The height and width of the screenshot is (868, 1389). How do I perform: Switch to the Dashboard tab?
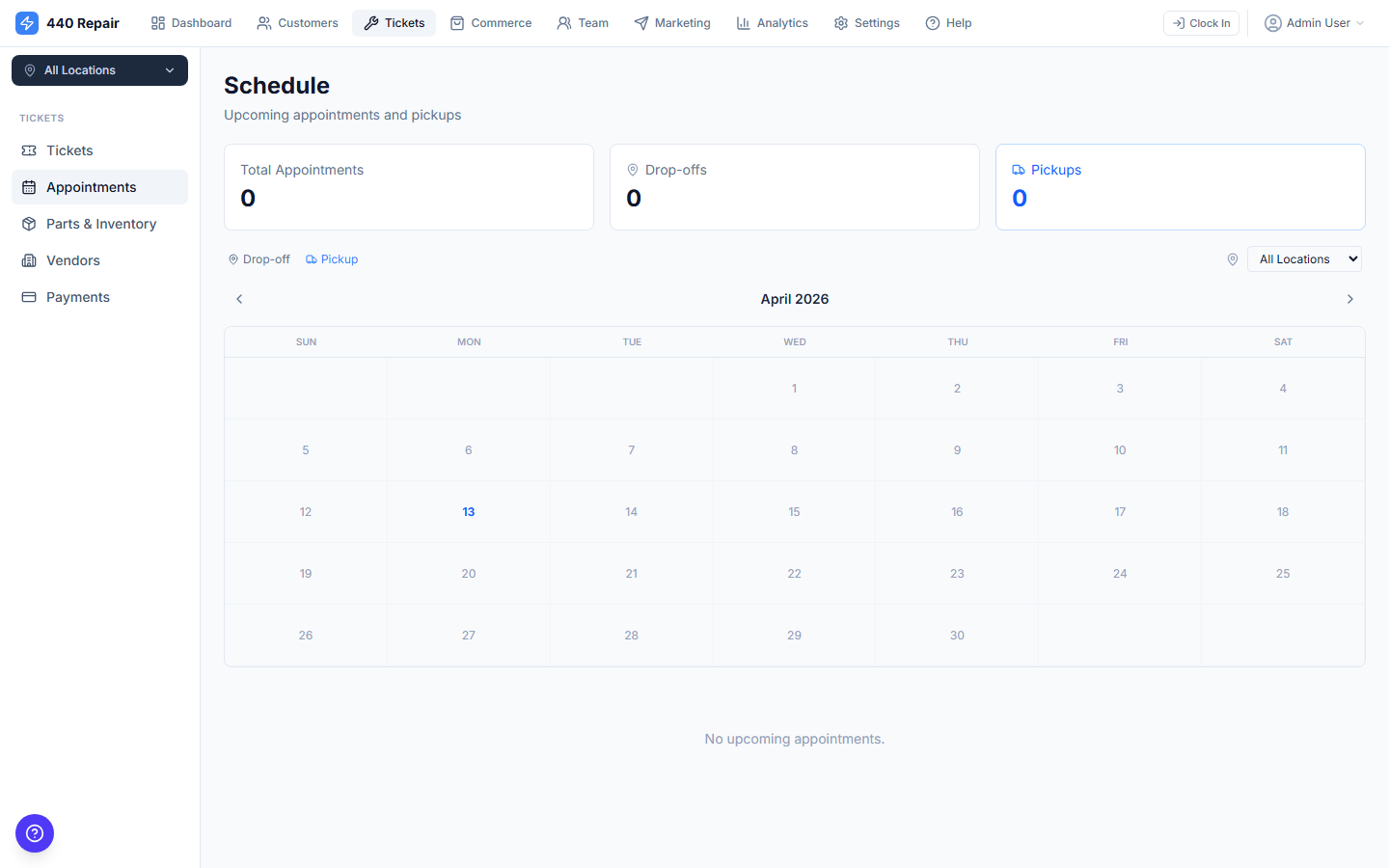191,22
